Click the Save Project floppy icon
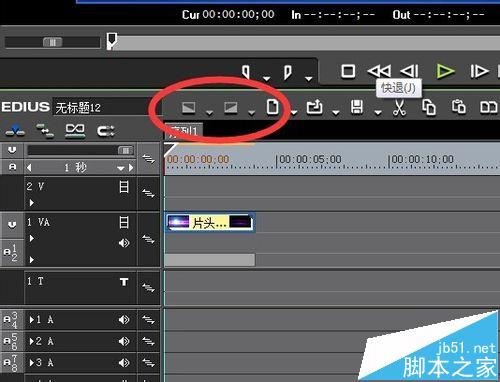Viewport: 500px width, 382px height. point(357,107)
